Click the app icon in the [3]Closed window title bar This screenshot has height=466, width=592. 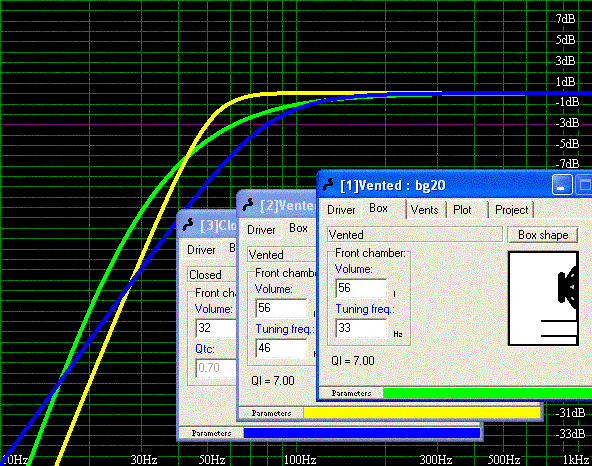tap(188, 225)
